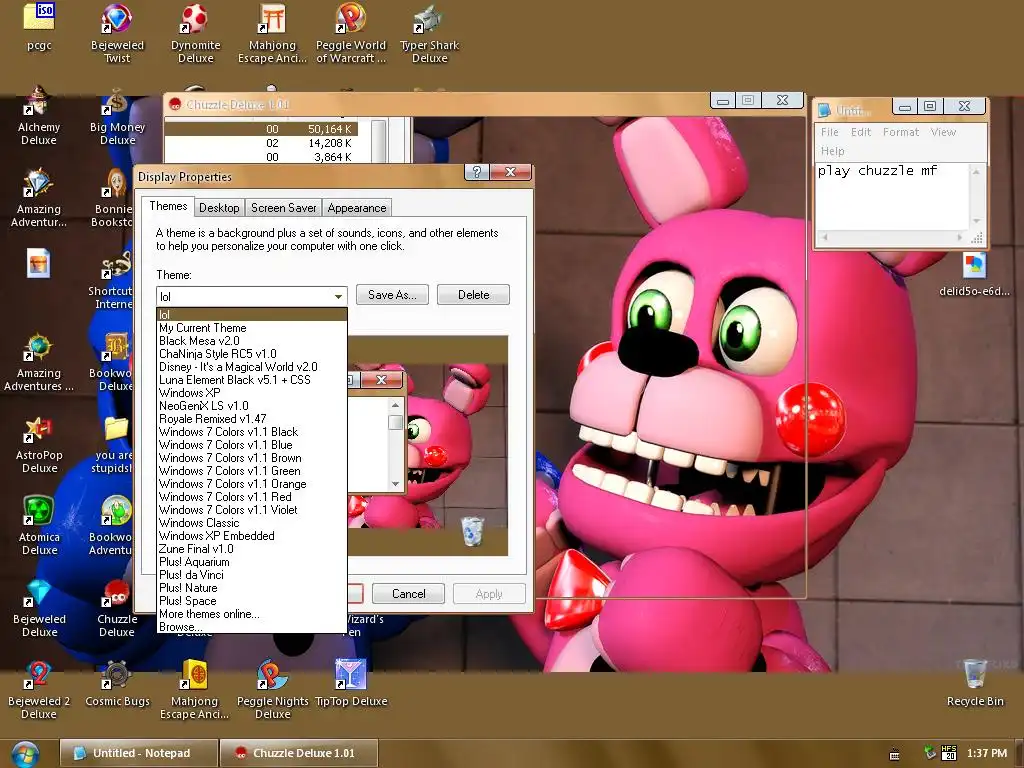
Task: Switch to Untitled - Notepad taskbar button
Action: (138, 753)
